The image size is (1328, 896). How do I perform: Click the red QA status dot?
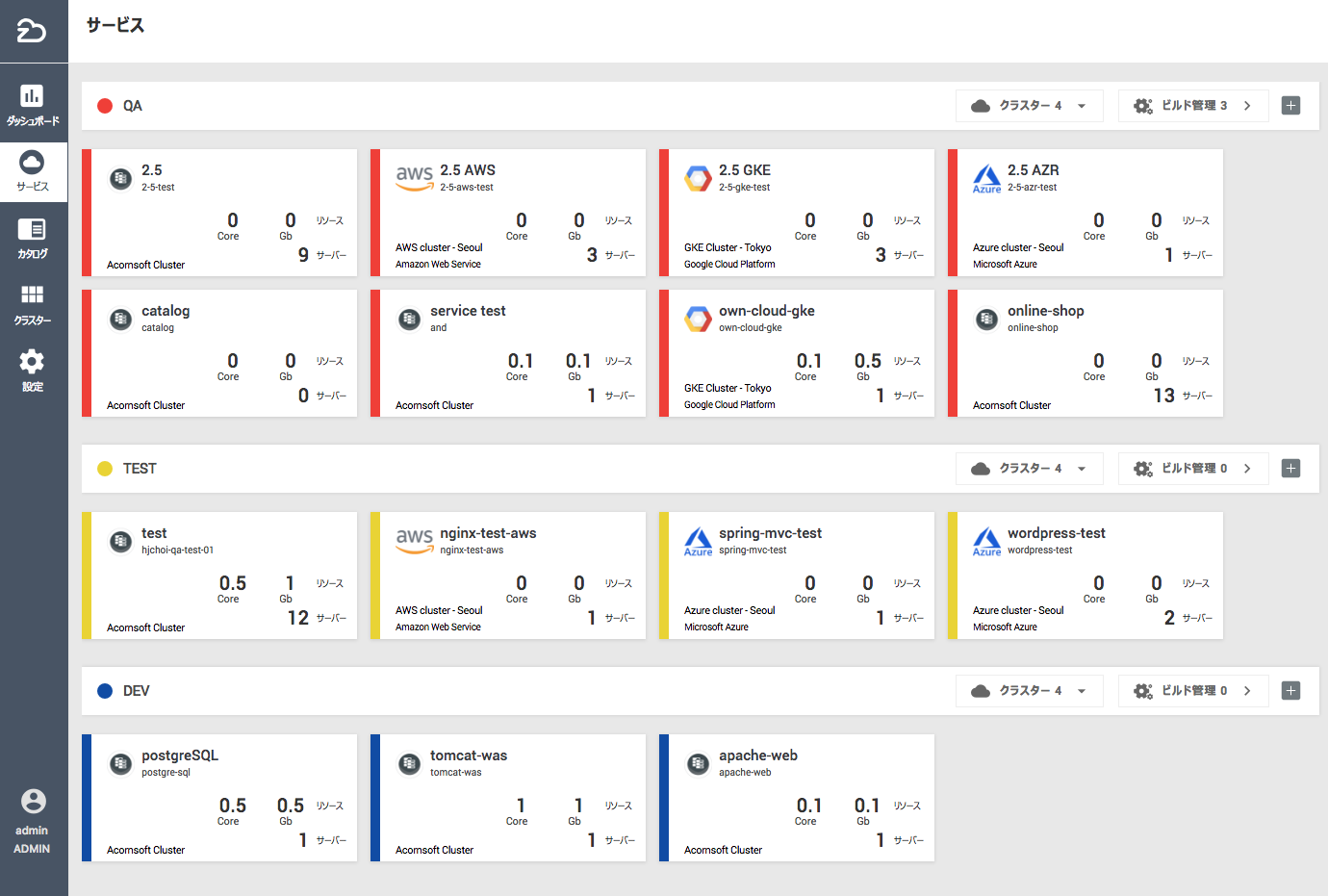coord(105,106)
